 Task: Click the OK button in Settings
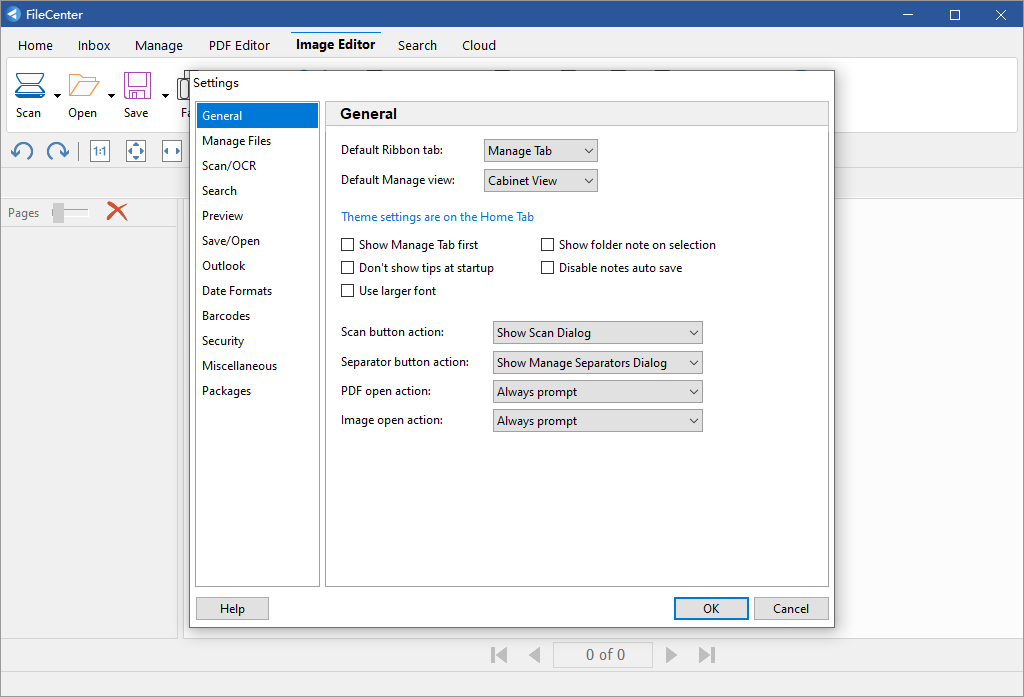click(x=711, y=609)
